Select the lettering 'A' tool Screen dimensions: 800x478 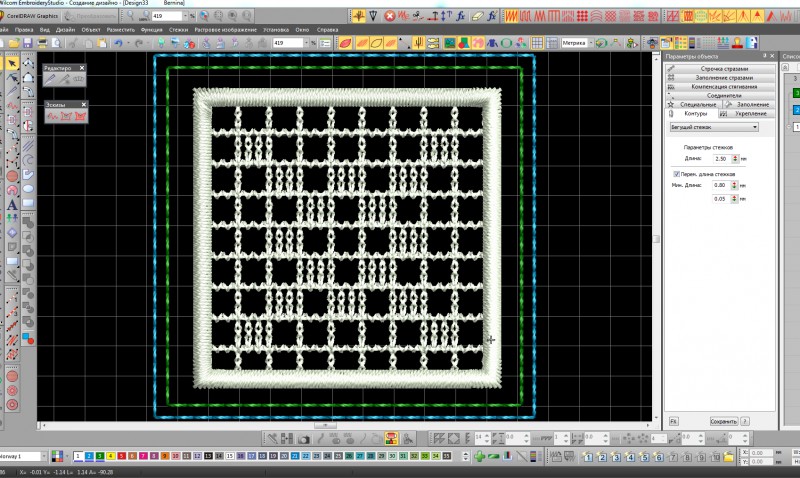click(12, 205)
